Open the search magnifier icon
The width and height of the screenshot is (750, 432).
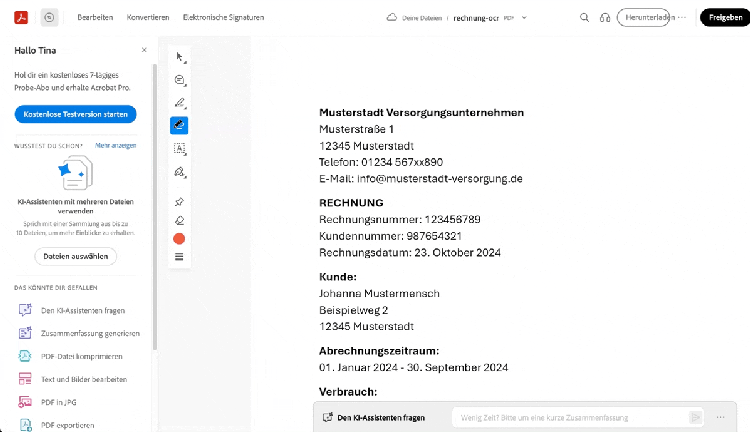tap(584, 18)
